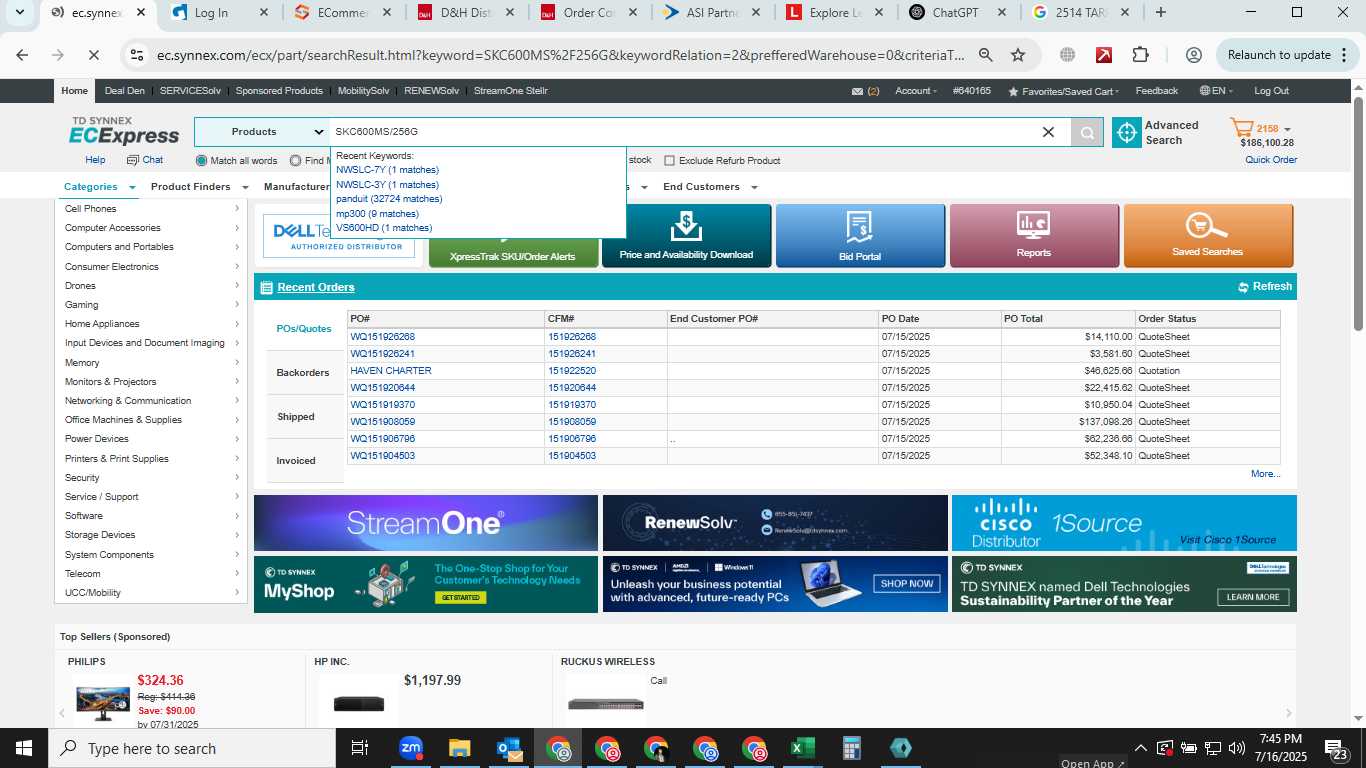
Task: Open Price and Availability Download tile
Action: [686, 236]
